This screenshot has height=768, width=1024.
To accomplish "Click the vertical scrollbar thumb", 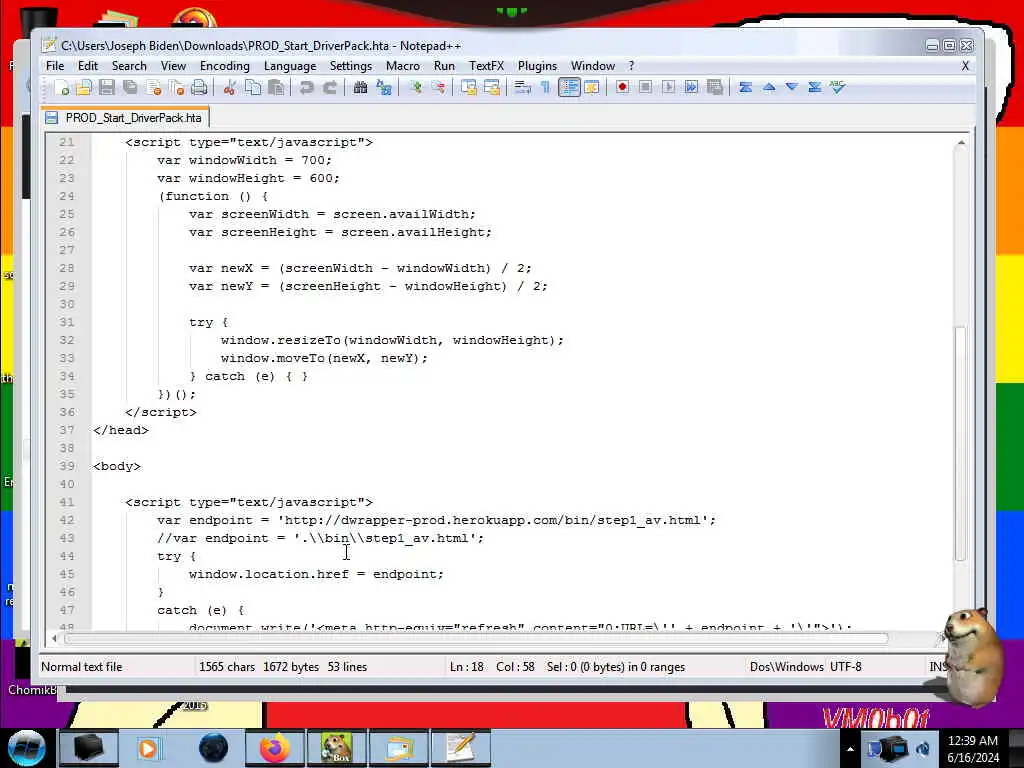I will pos(960,443).
